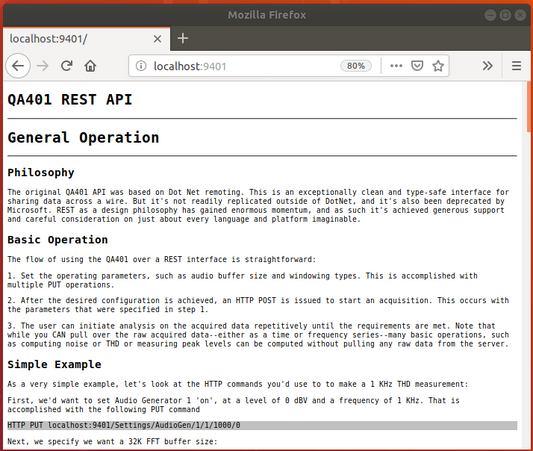Click the QA401 REST API heading

pyautogui.click(x=70, y=100)
